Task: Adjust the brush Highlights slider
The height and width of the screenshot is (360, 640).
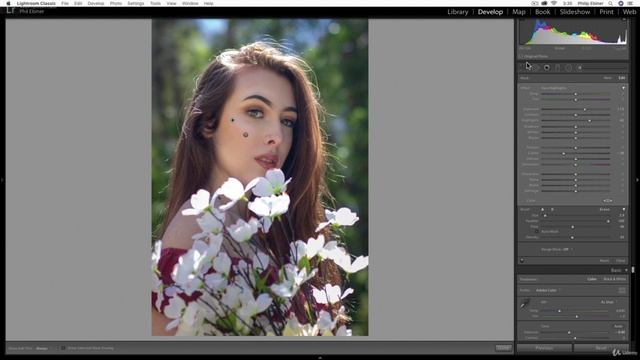Action: (x=576, y=120)
